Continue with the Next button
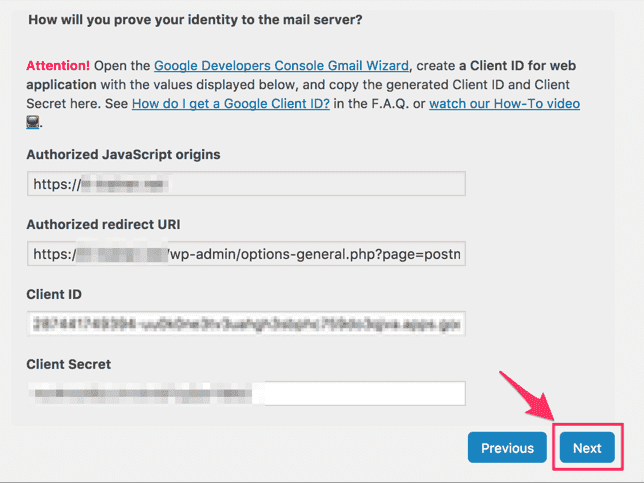Image resolution: width=644 pixels, height=483 pixels. pos(587,447)
